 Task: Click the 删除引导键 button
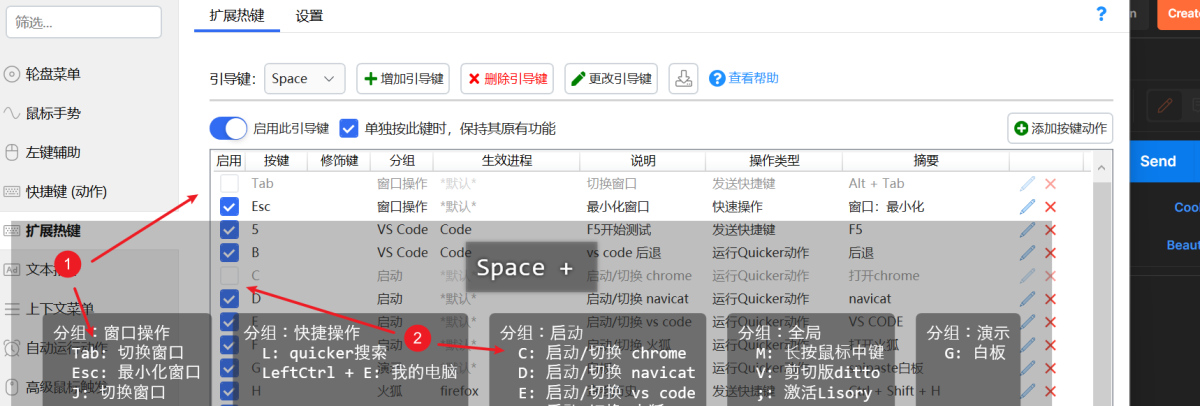tap(507, 78)
